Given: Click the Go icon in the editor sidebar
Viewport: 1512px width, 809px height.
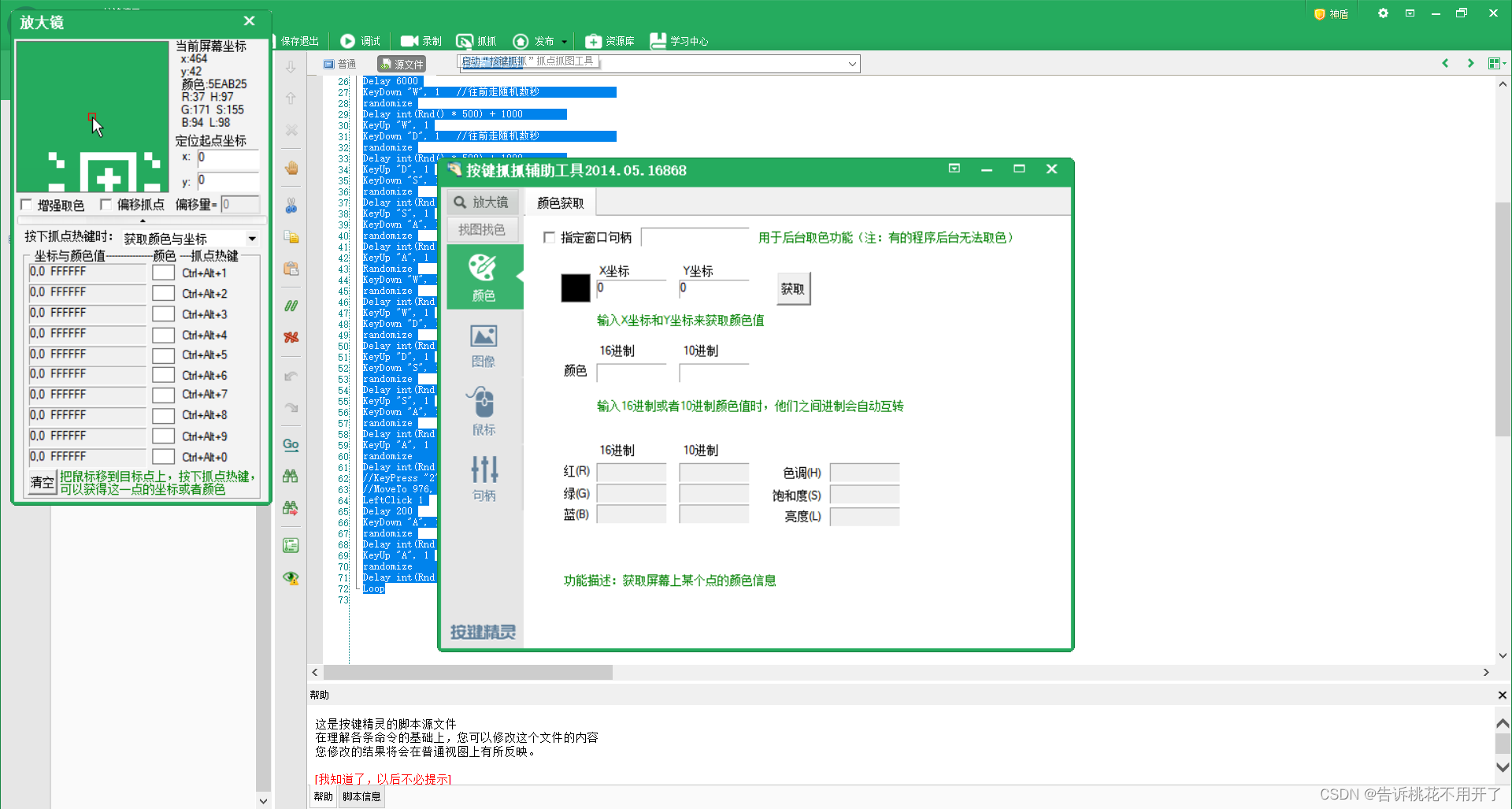Looking at the screenshot, I should click(x=291, y=445).
